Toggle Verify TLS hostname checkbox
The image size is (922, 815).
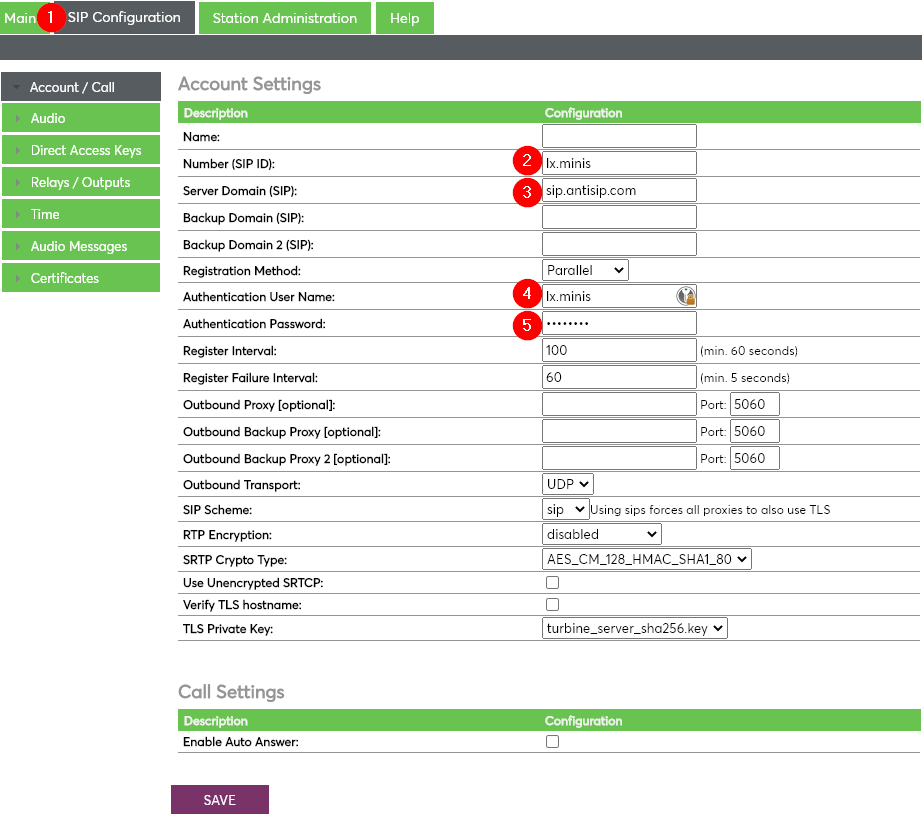[x=552, y=604]
